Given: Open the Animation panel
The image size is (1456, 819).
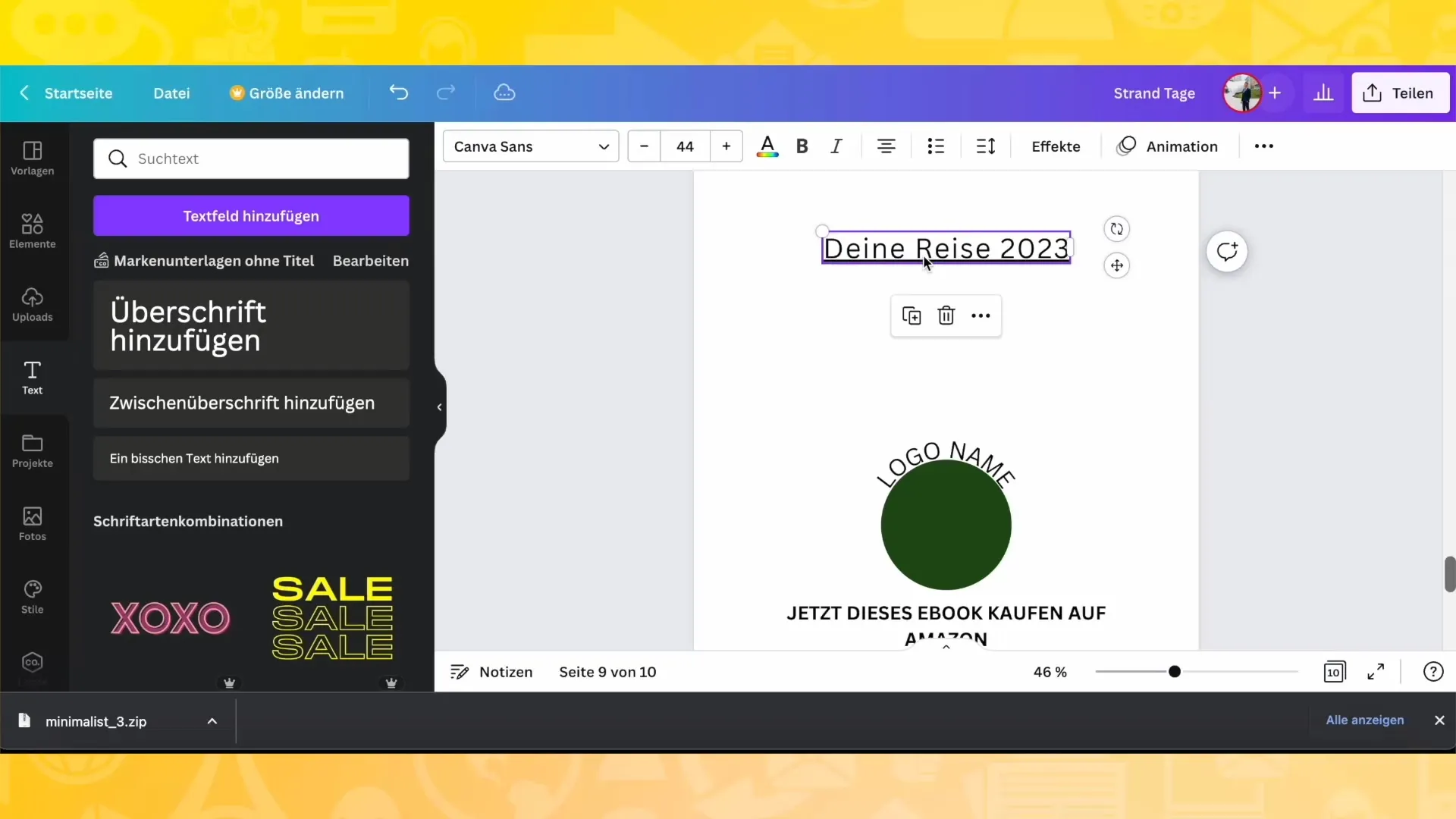Looking at the screenshot, I should [x=1167, y=146].
